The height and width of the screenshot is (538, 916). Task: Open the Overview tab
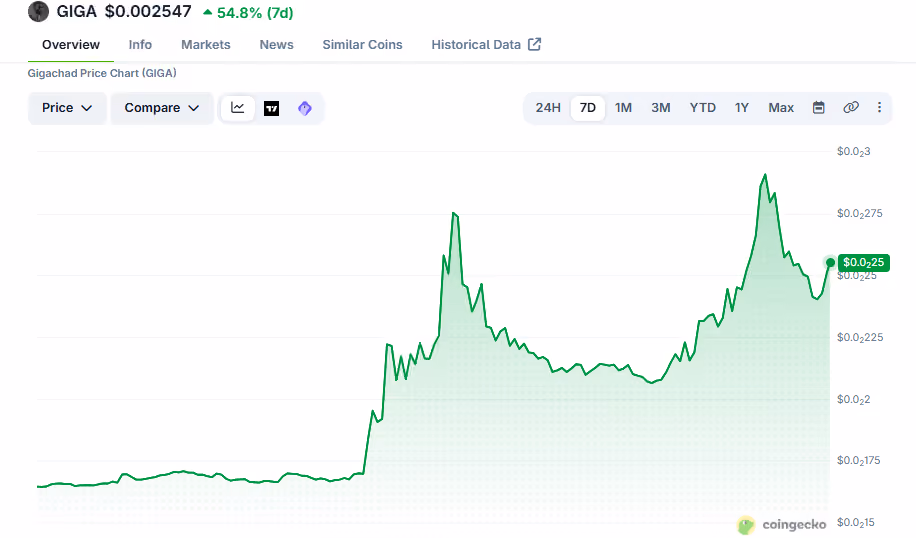(71, 45)
